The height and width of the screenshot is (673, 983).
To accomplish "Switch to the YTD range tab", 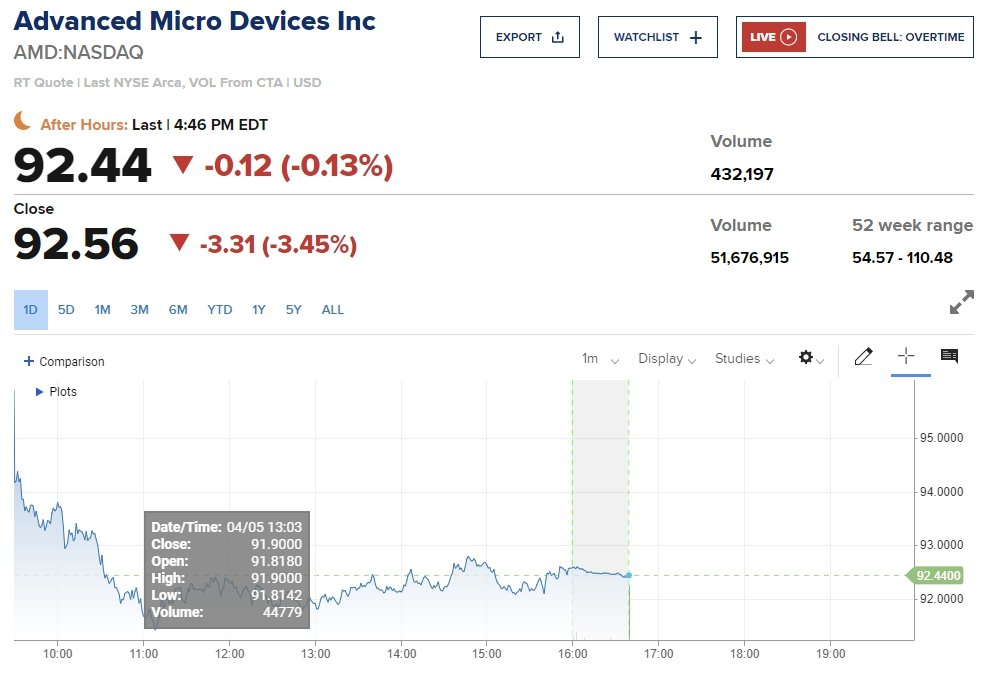I will click(219, 310).
